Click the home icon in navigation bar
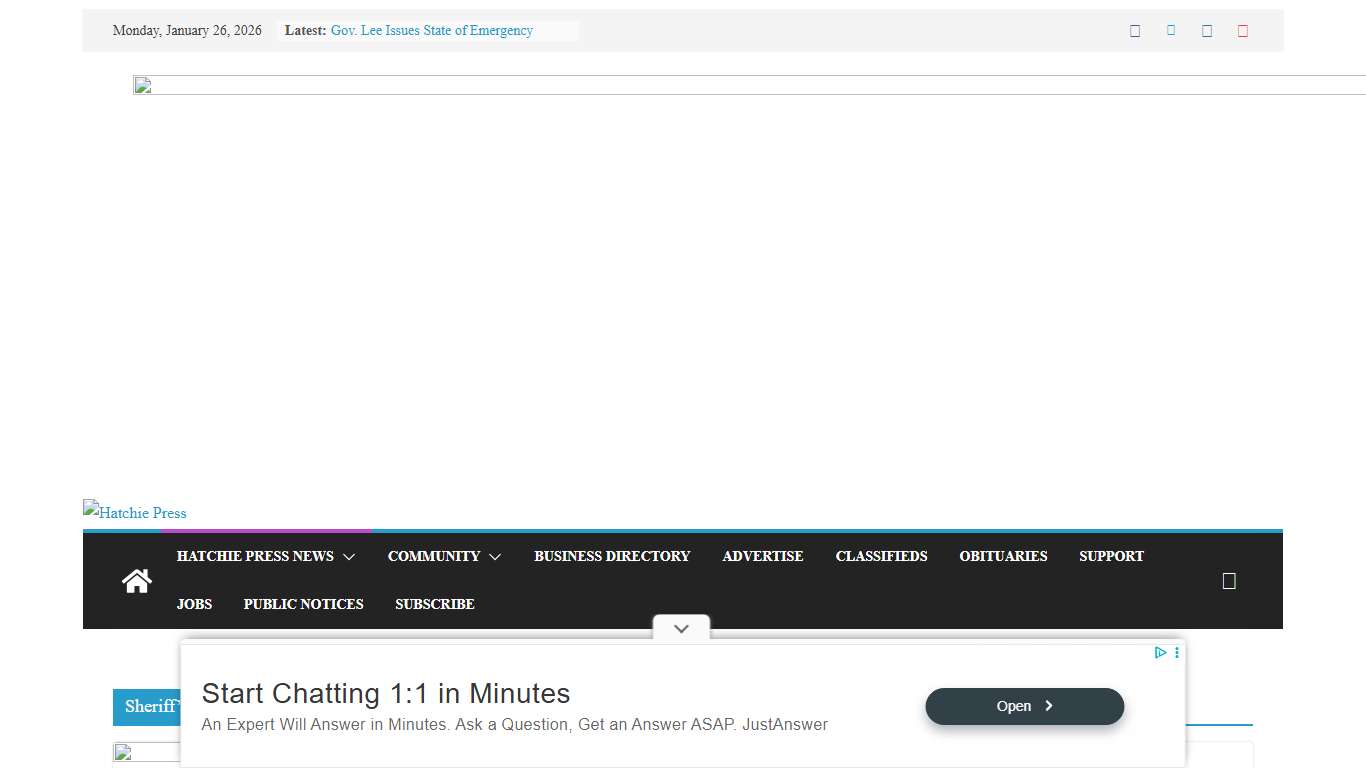 tap(137, 581)
